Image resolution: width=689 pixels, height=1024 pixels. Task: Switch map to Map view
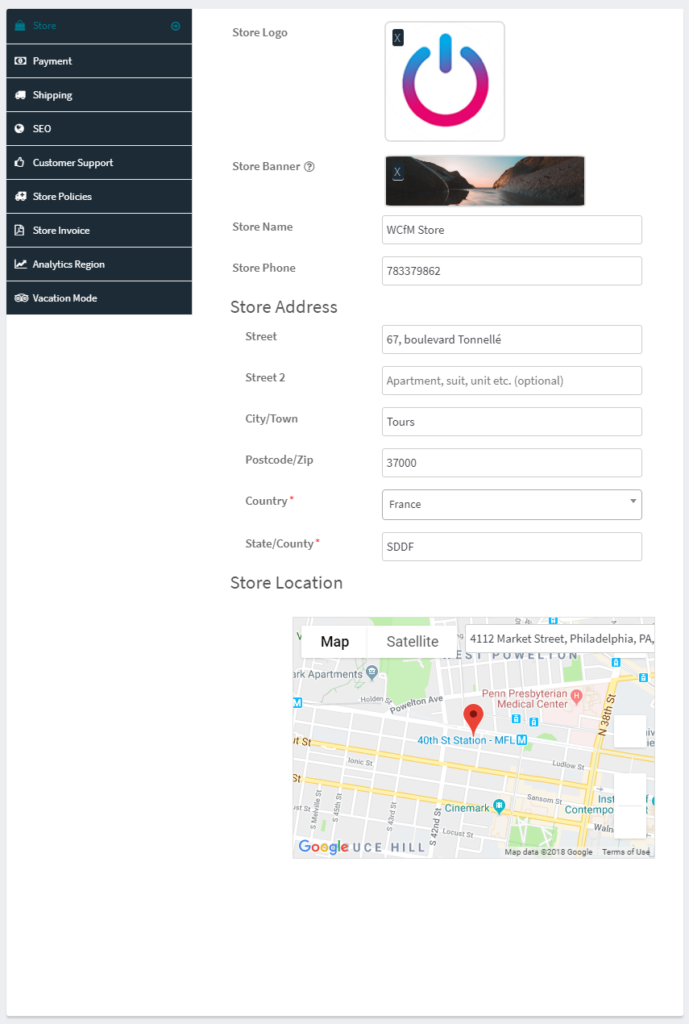[334, 641]
